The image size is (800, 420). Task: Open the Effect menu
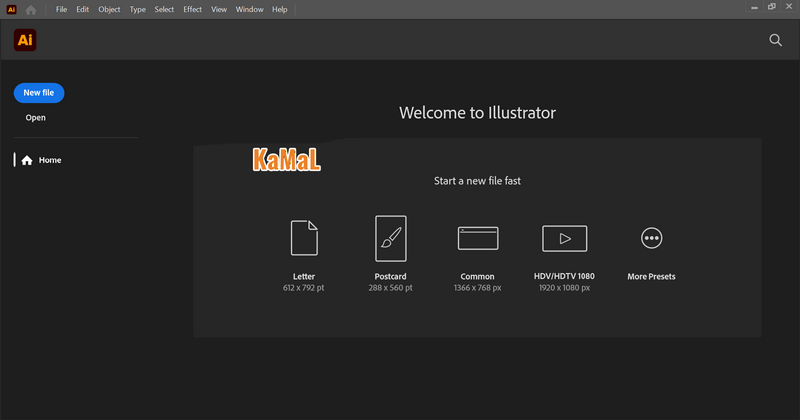[x=192, y=9]
